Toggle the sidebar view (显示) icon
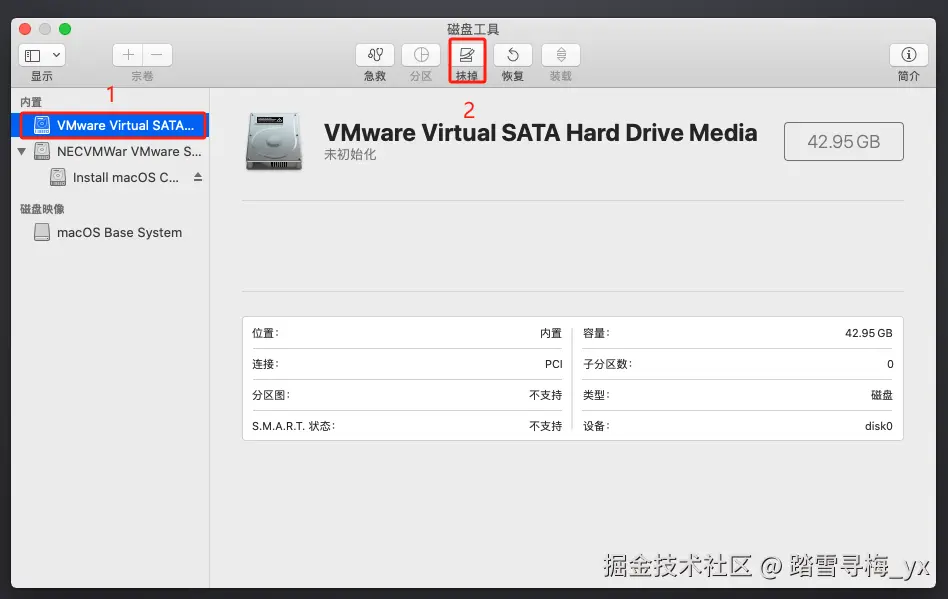 (33, 56)
